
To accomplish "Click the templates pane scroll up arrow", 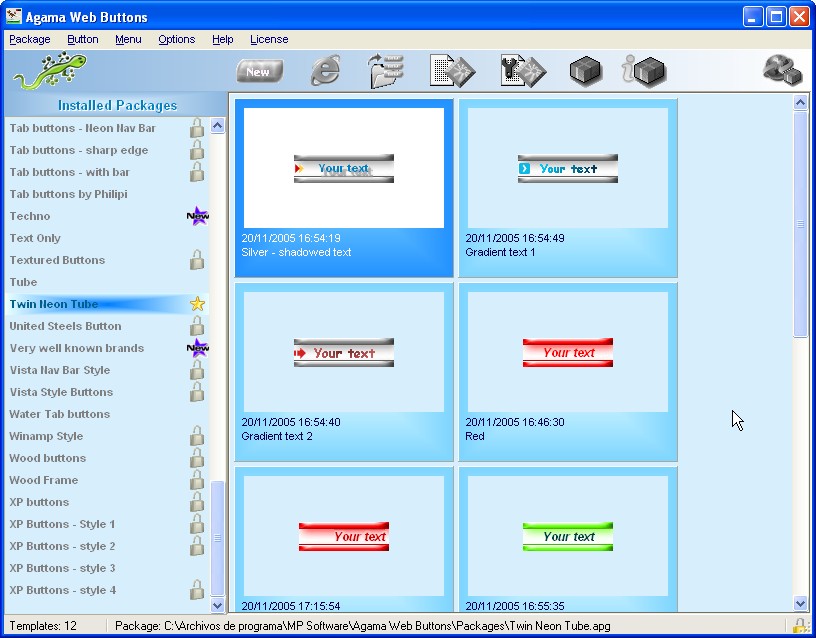I will (x=800, y=103).
